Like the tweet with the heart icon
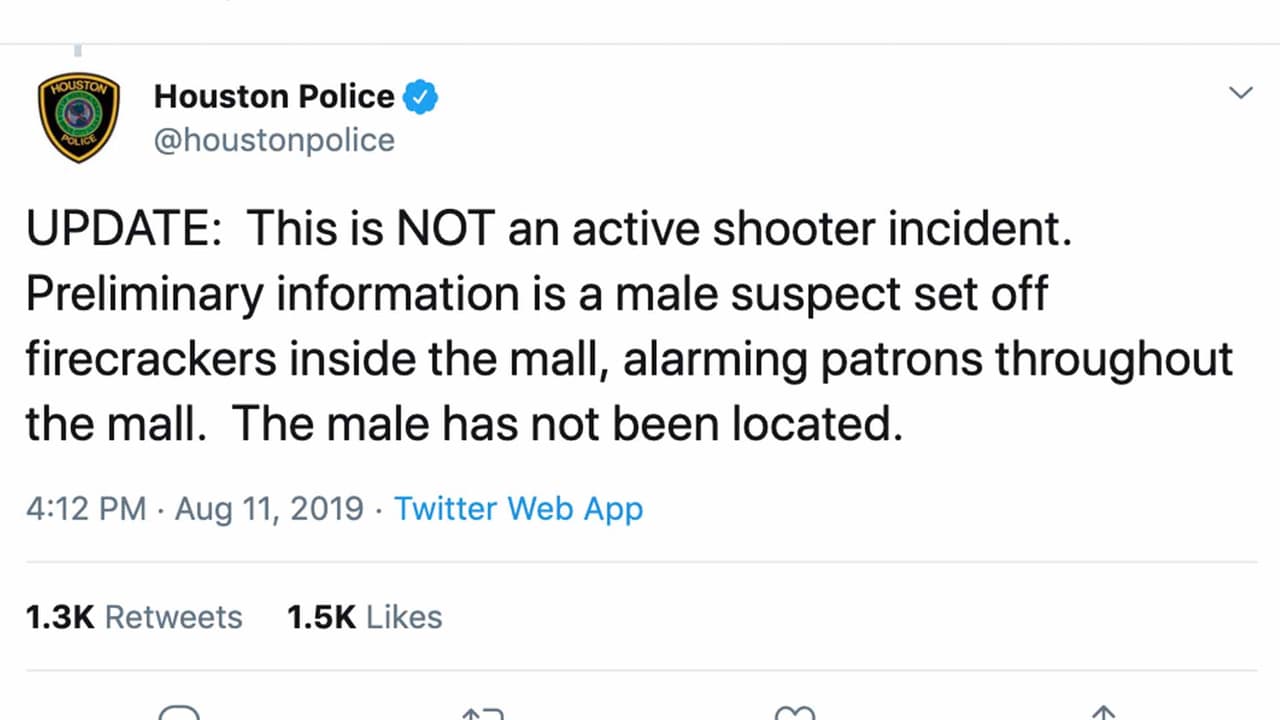Viewport: 1280px width, 720px height. coord(795,712)
